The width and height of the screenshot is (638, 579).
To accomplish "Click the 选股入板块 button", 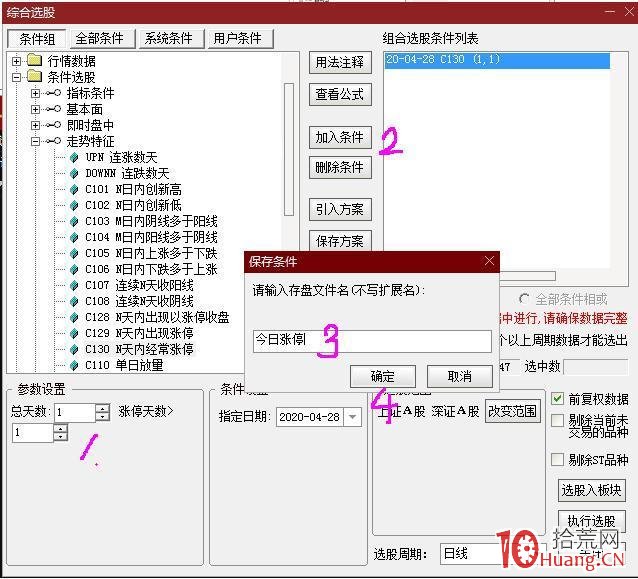I will click(591, 490).
